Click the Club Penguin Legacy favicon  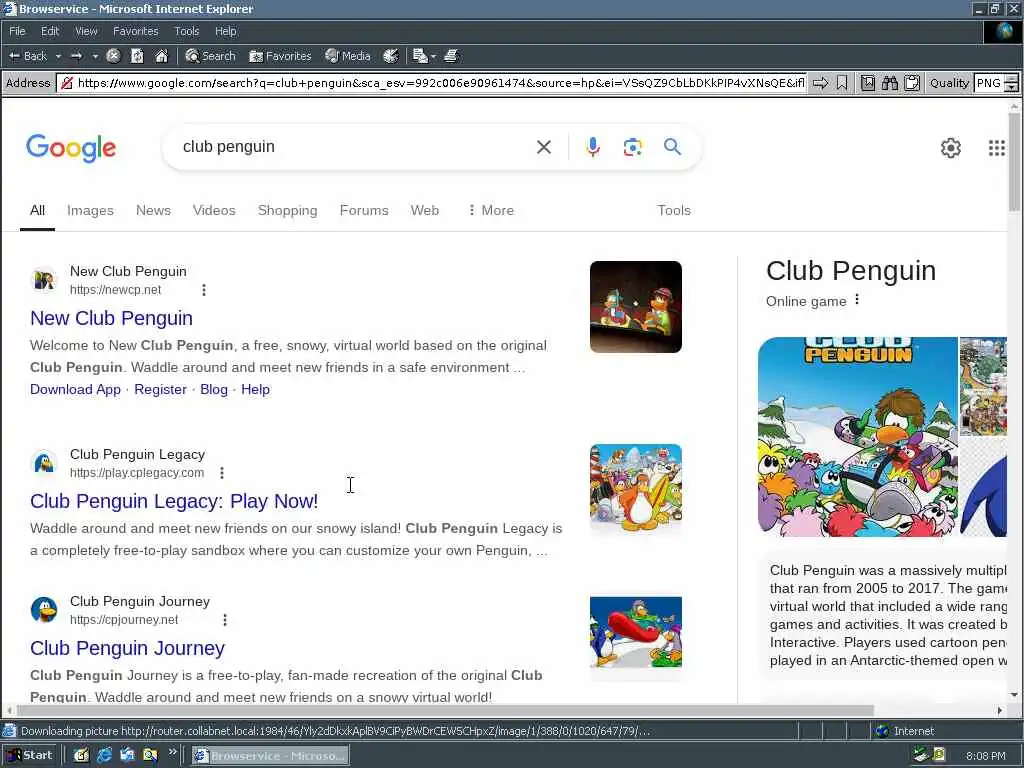[x=44, y=463]
